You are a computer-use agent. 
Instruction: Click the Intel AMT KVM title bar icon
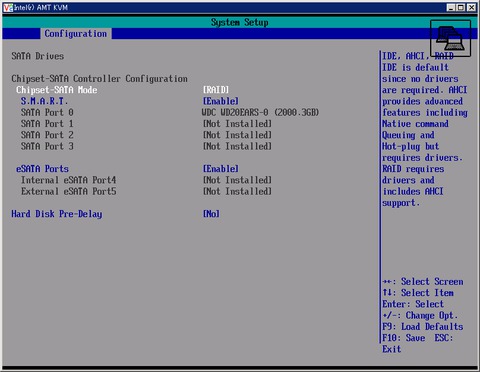coord(8,7)
